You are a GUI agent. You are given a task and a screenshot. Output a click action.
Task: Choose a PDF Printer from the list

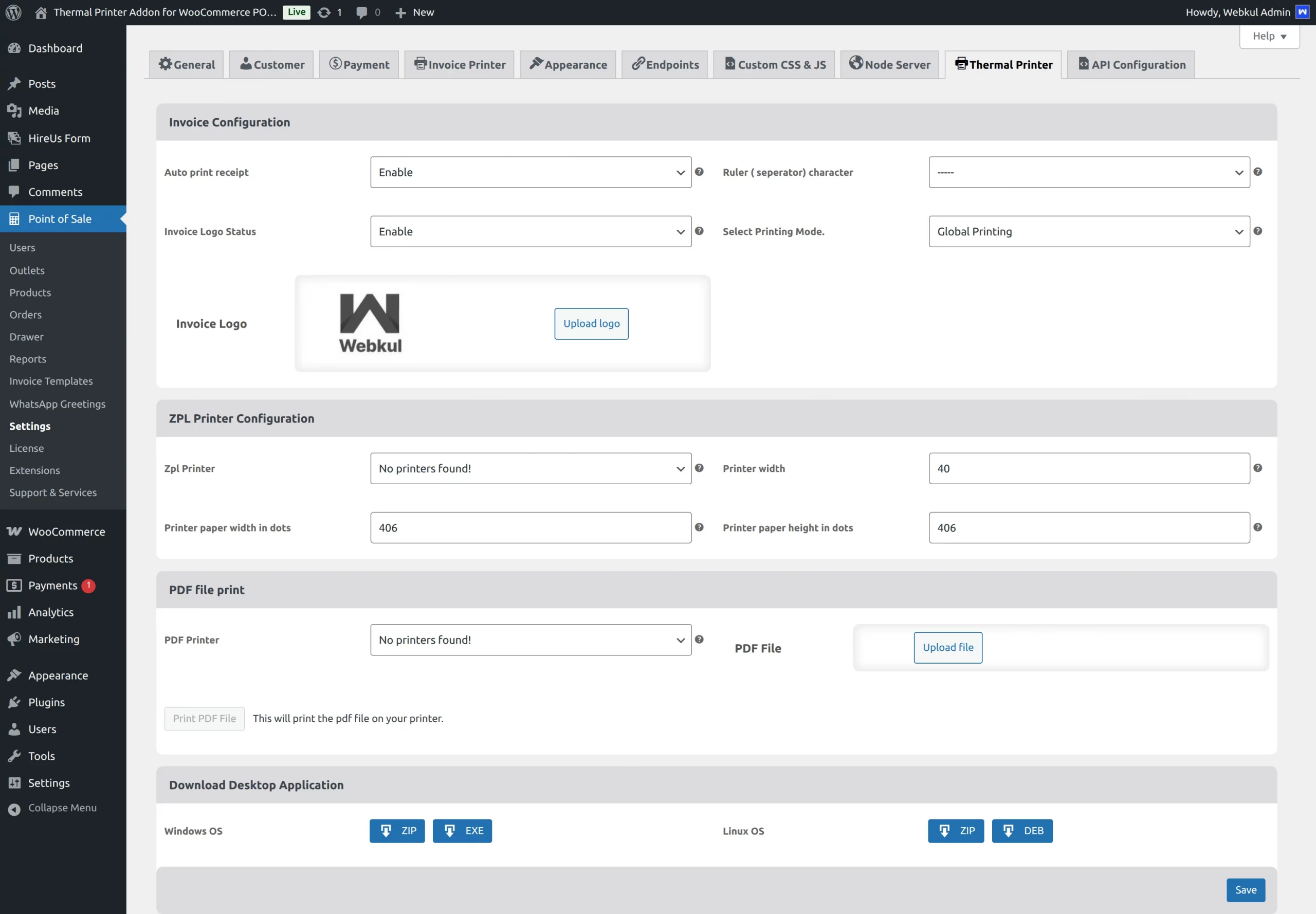(x=529, y=639)
